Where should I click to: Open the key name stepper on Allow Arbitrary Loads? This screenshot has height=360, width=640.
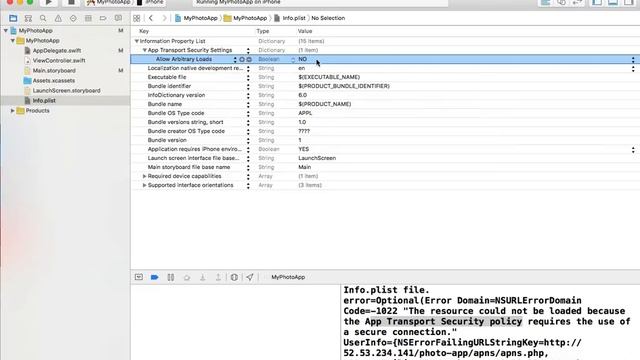235,60
